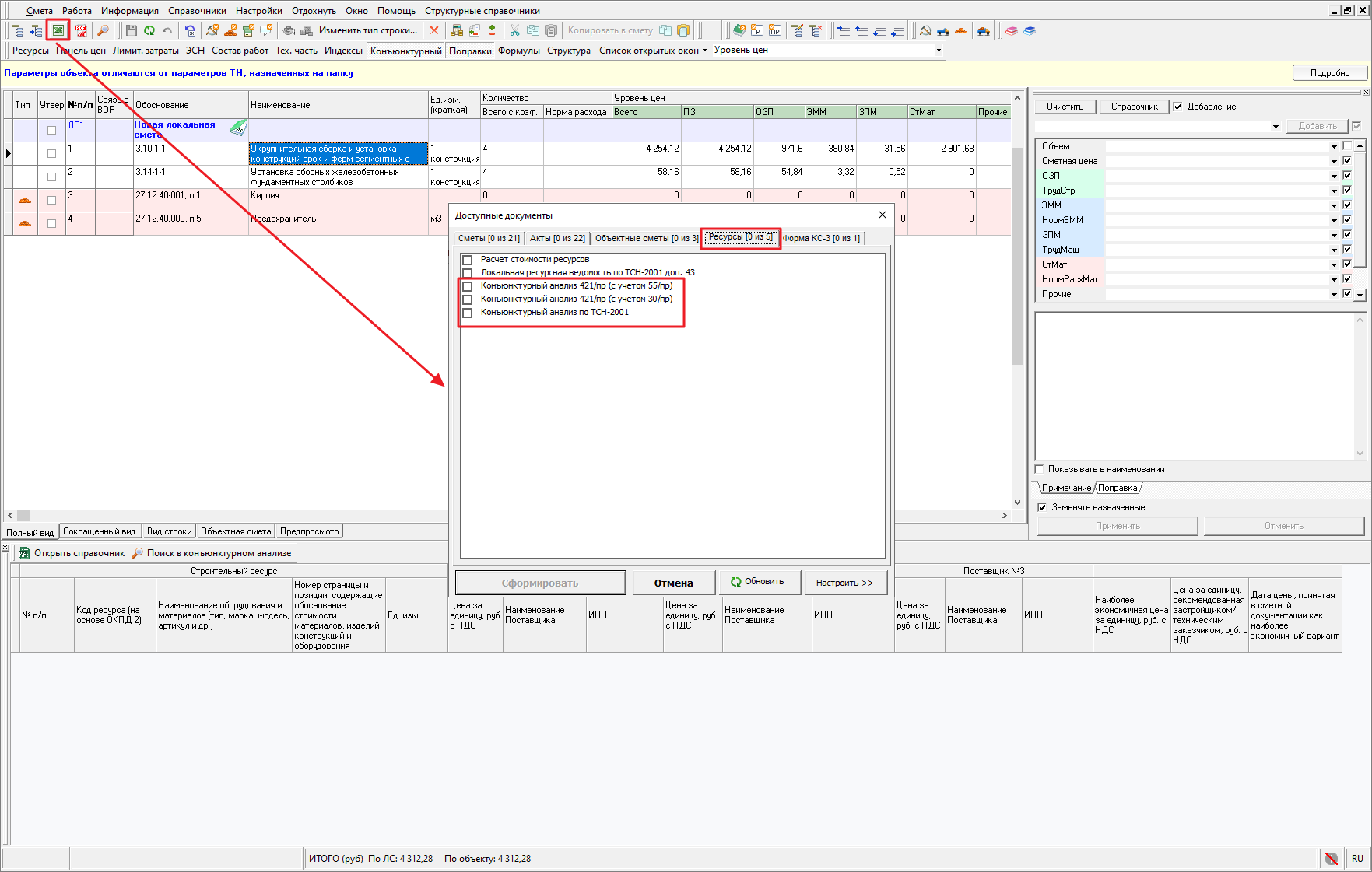
Task: Click the PDF export toolbar icon
Action: tap(80, 30)
